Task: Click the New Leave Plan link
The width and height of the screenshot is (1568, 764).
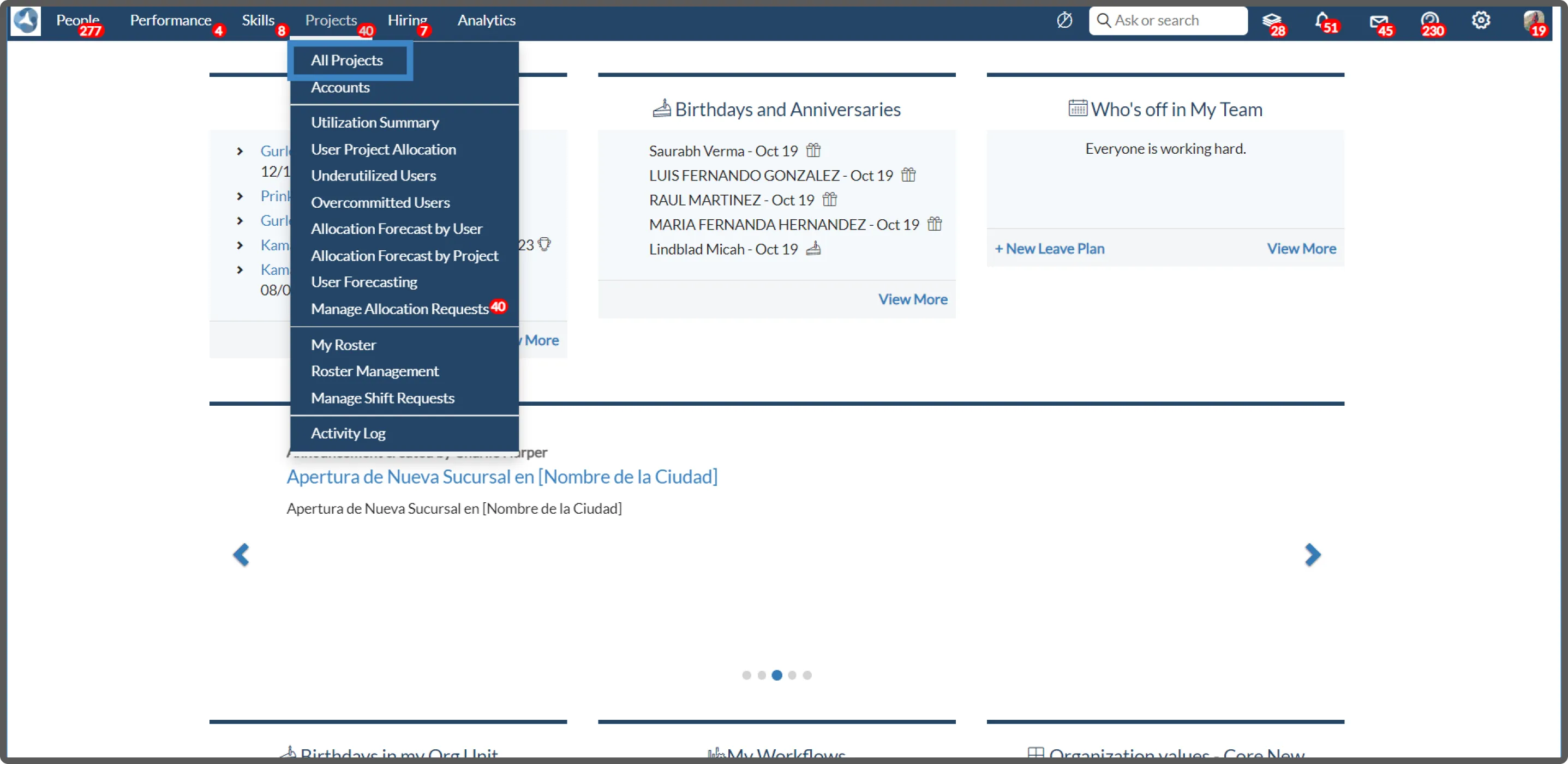Action: tap(1049, 249)
